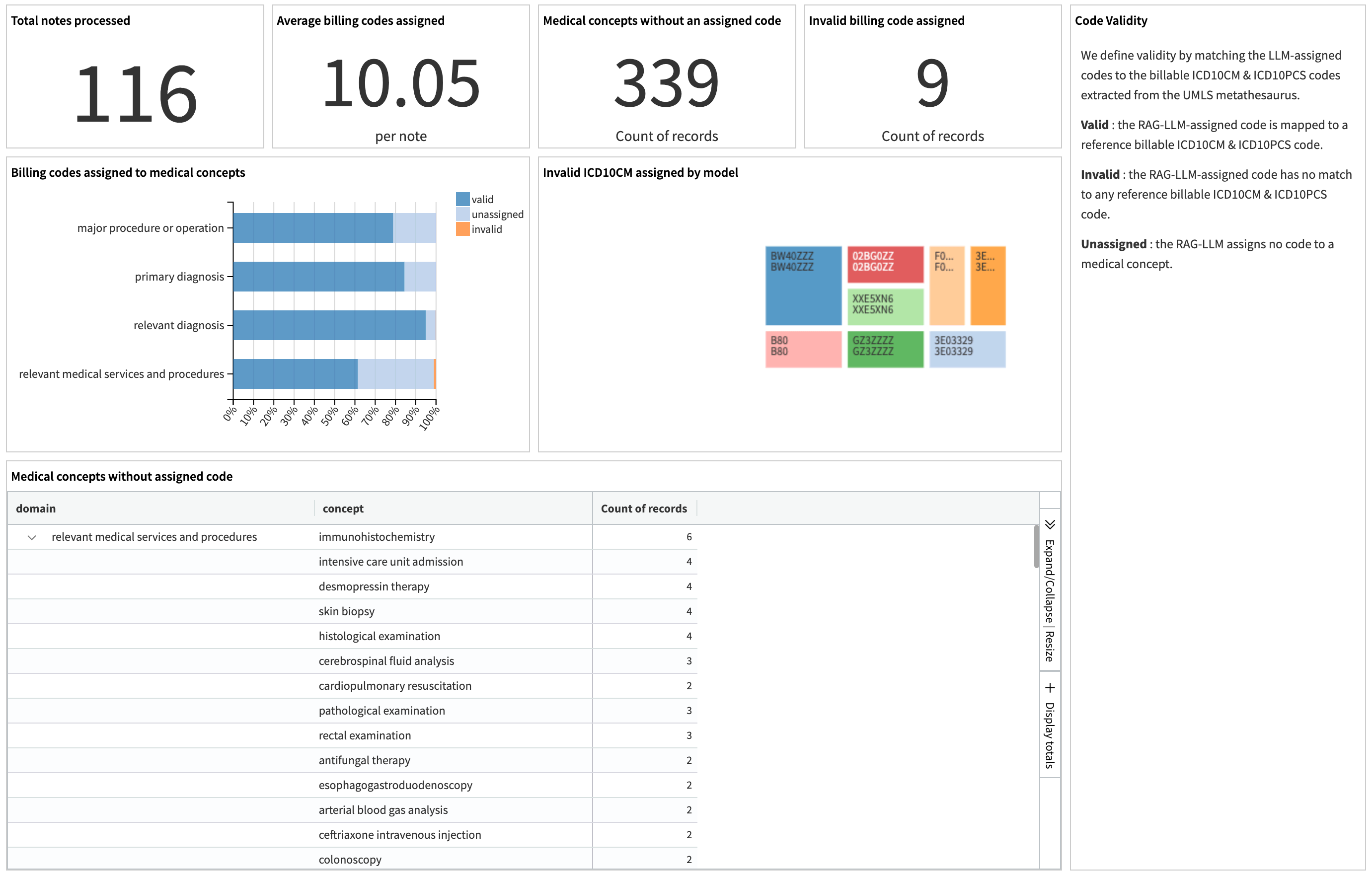This screenshot has width=1372, height=874.
Task: Collapse the relevant medical services and procedures group
Action: pos(32,537)
